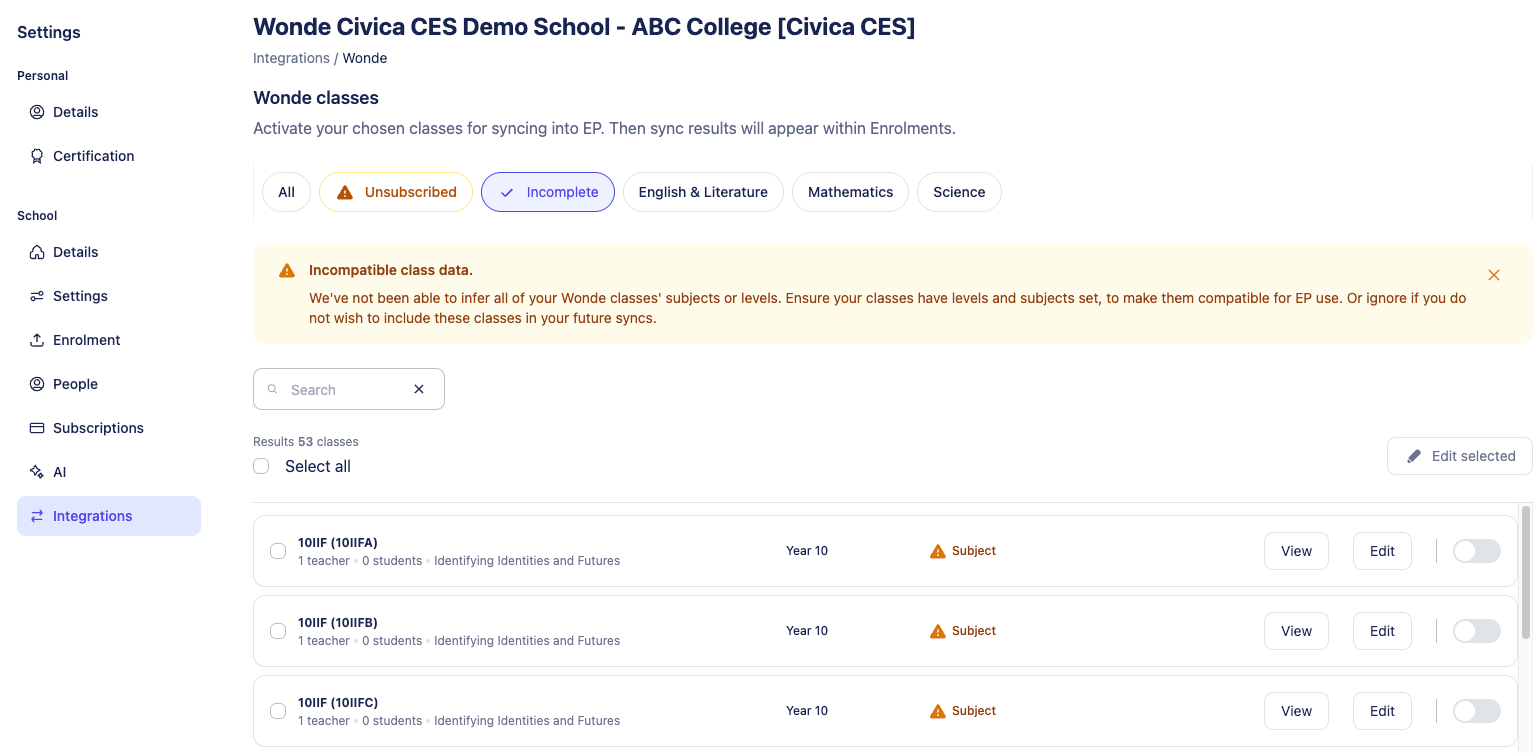The height and width of the screenshot is (753, 1539).
Task: Dismiss the Incompatible class data warning
Action: pos(1493,275)
